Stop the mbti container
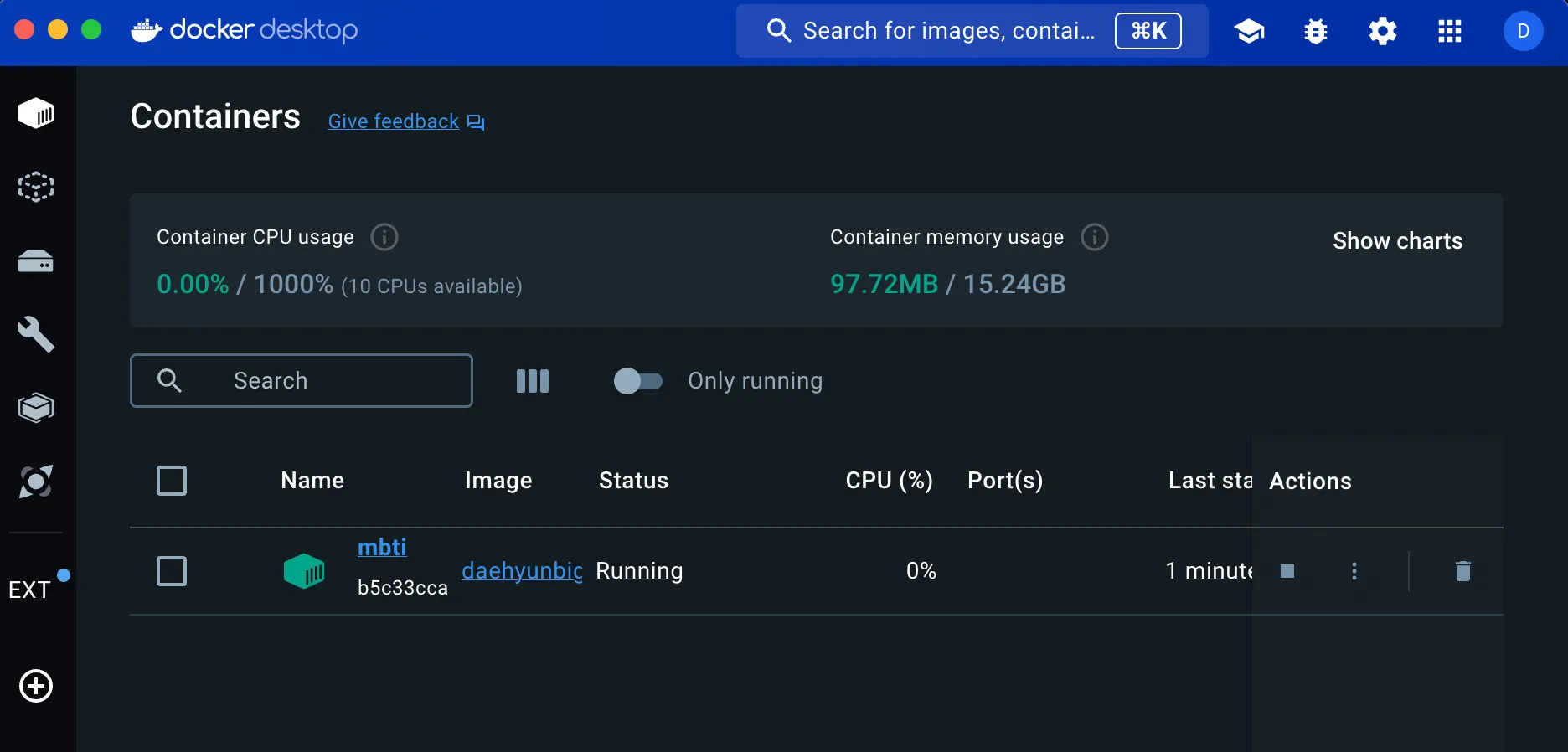The image size is (1568, 752). pyautogui.click(x=1287, y=571)
